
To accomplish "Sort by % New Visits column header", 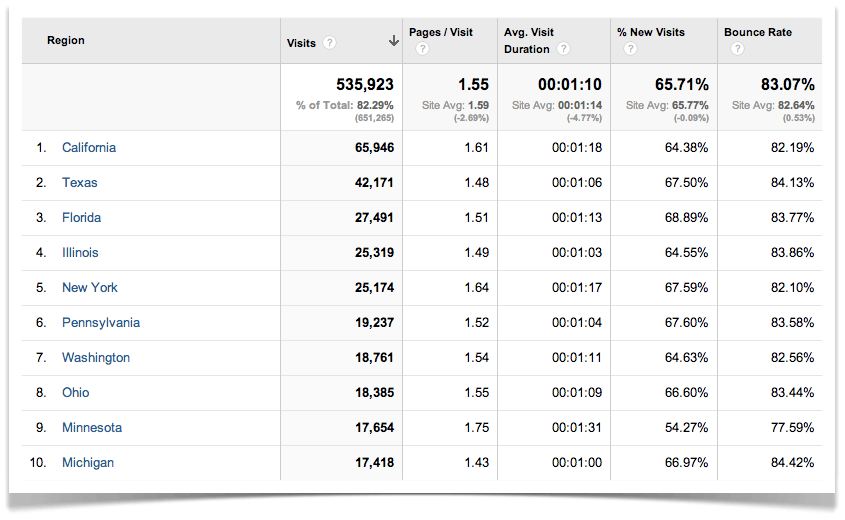I will tap(651, 32).
